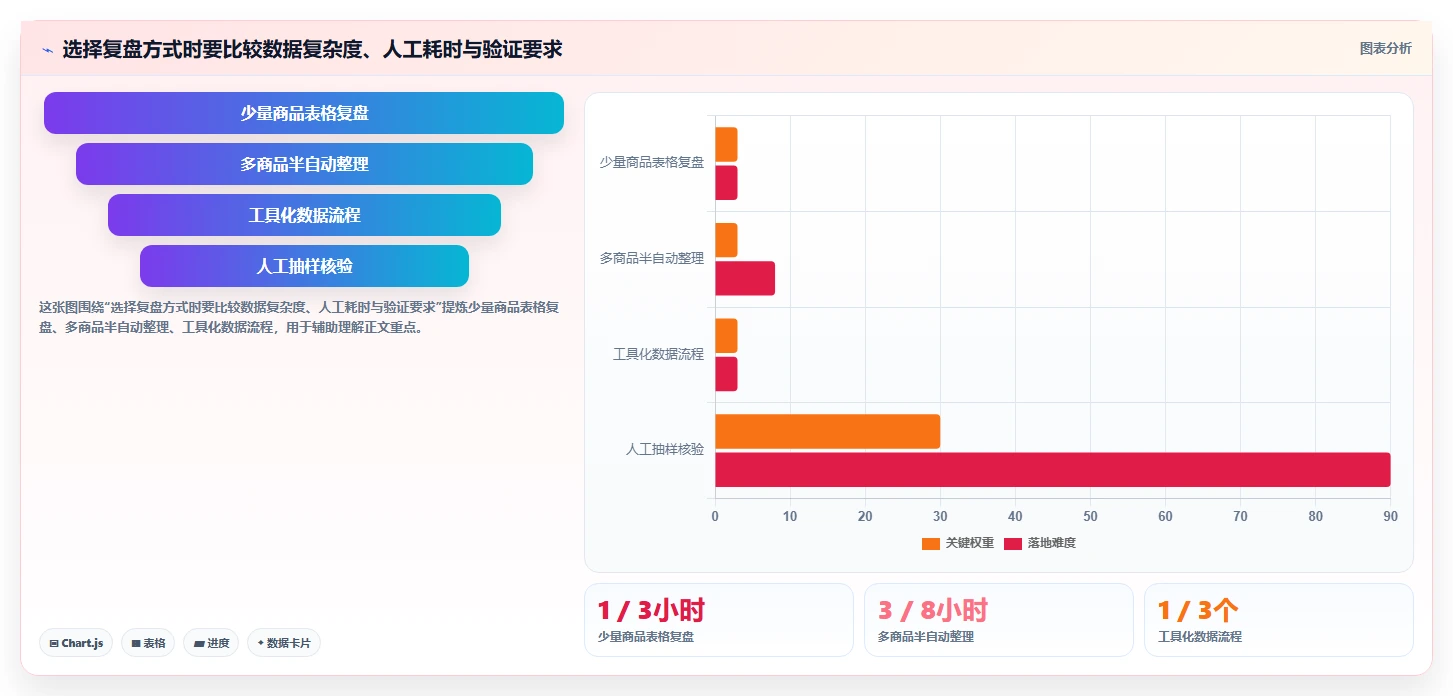The height and width of the screenshot is (696, 1453).
Task: Toggle the 落地难度 legend swatch
Action: 1013,543
